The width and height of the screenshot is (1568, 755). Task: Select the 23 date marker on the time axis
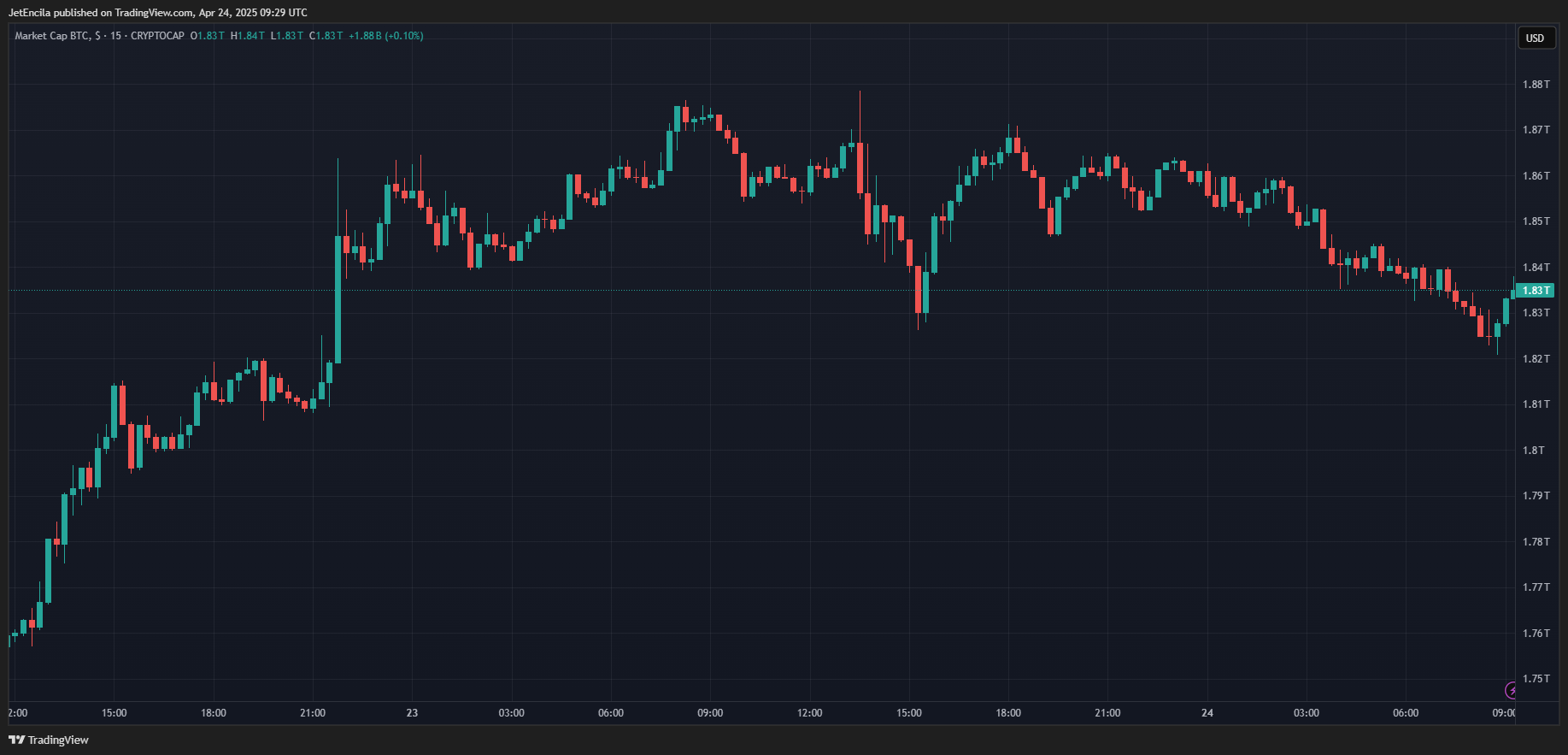[x=412, y=713]
